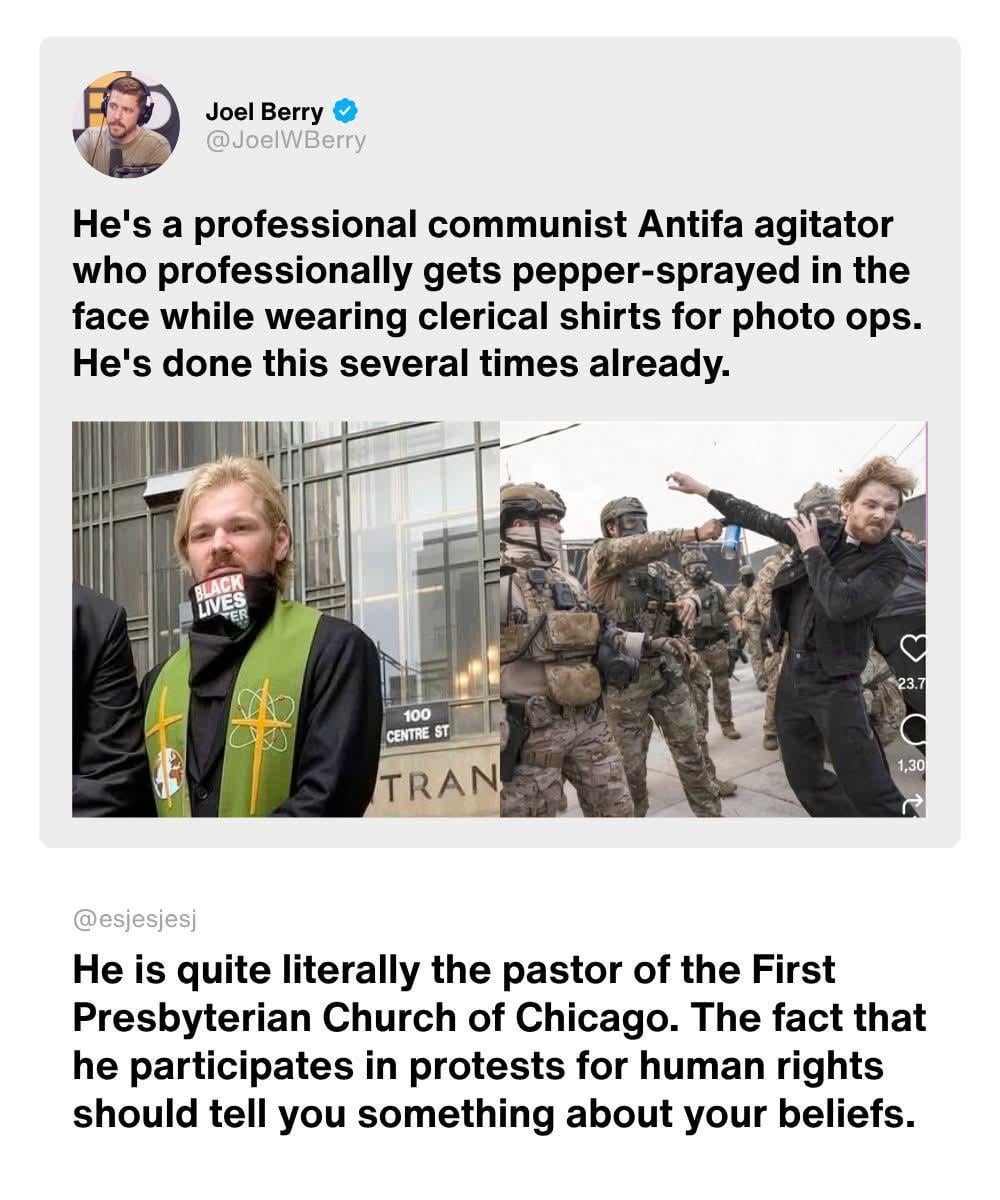Open Joel Berry's profile avatar
1000x1200 pixels.
coord(126,124)
